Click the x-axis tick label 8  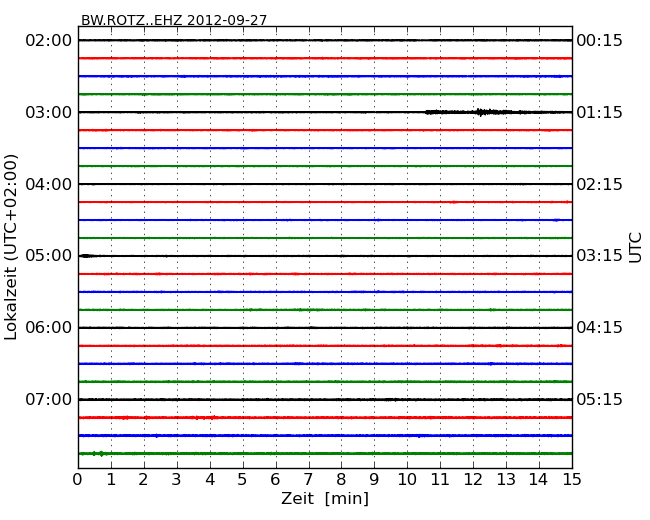pyautogui.click(x=341, y=479)
